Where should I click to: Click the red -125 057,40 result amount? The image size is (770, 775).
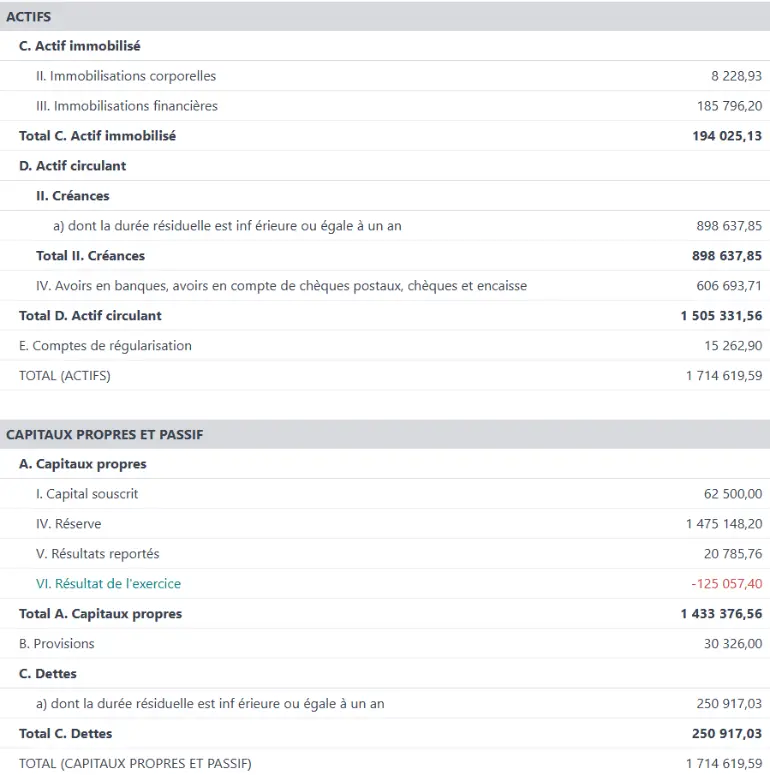point(726,584)
